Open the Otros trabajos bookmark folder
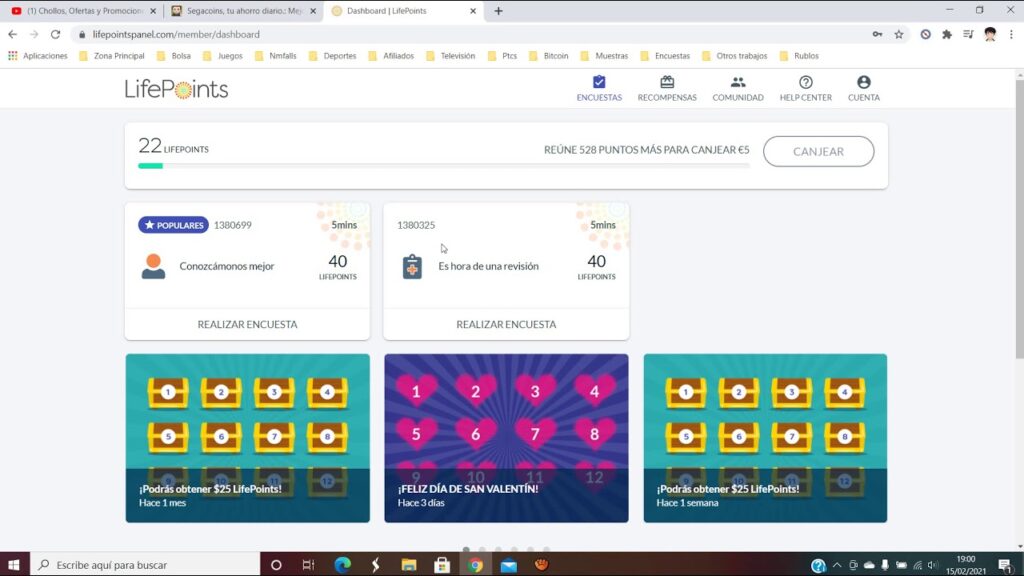The width and height of the screenshot is (1024, 576). [735, 56]
